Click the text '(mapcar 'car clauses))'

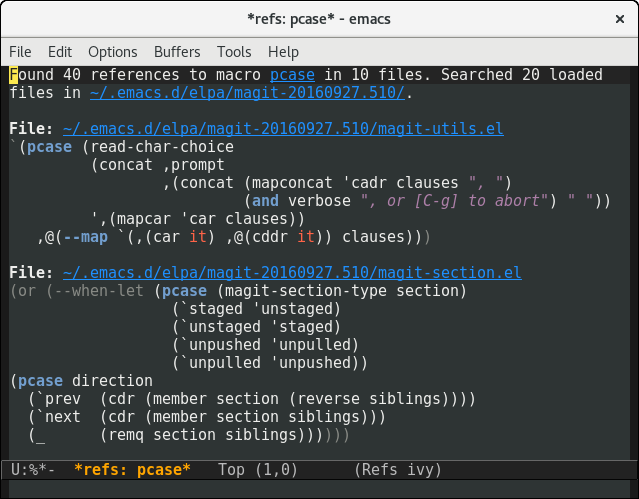(207, 219)
